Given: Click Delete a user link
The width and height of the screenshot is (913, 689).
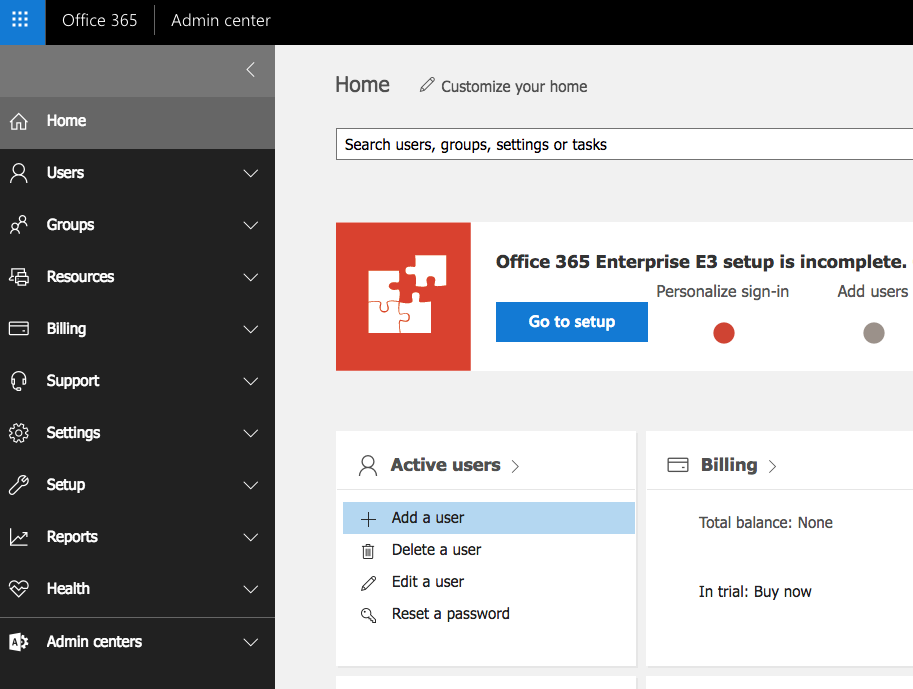Looking at the screenshot, I should [x=437, y=550].
